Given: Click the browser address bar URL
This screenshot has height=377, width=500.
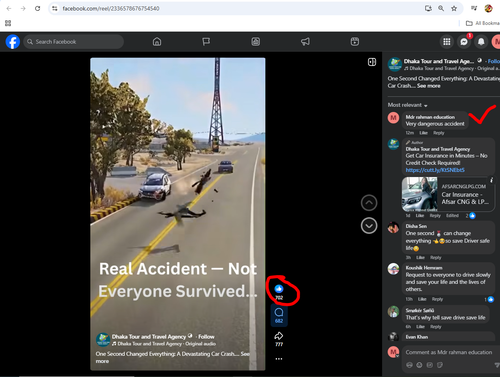Looking at the screenshot, I should pyautogui.click(x=111, y=8).
